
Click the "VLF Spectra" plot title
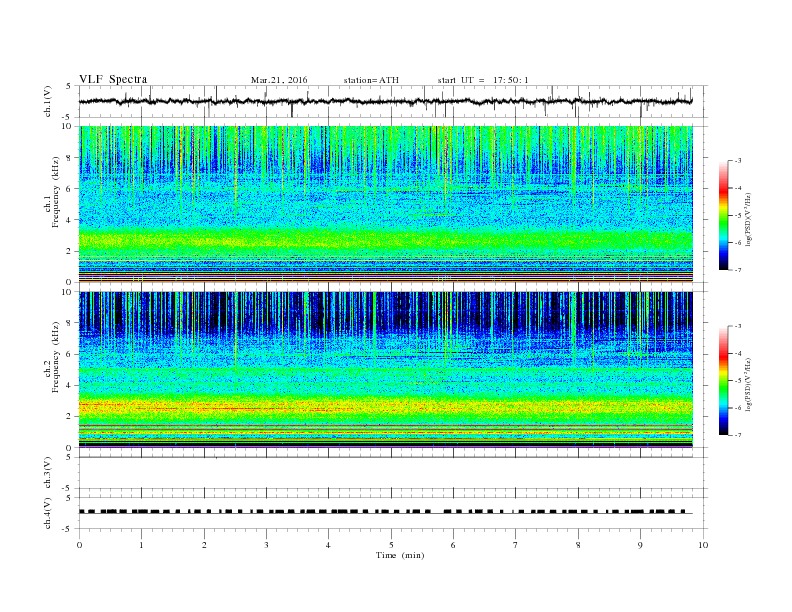coord(113,79)
